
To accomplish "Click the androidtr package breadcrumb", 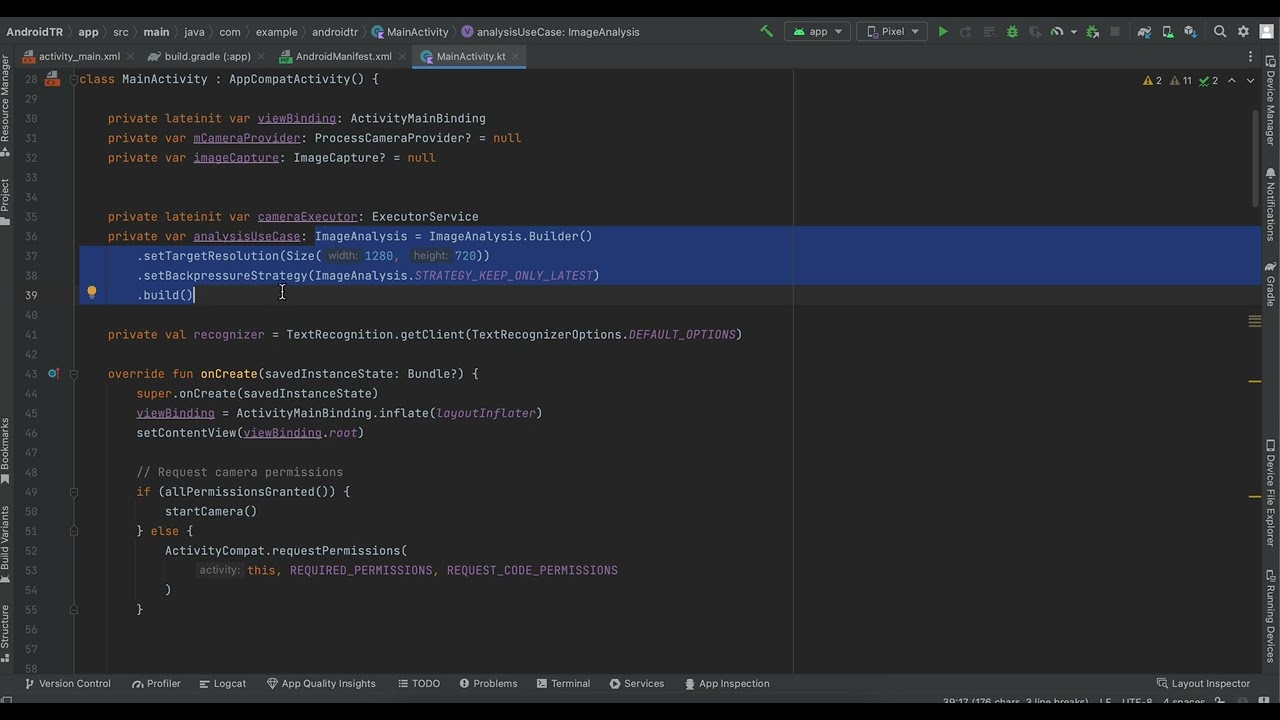I will (x=334, y=31).
